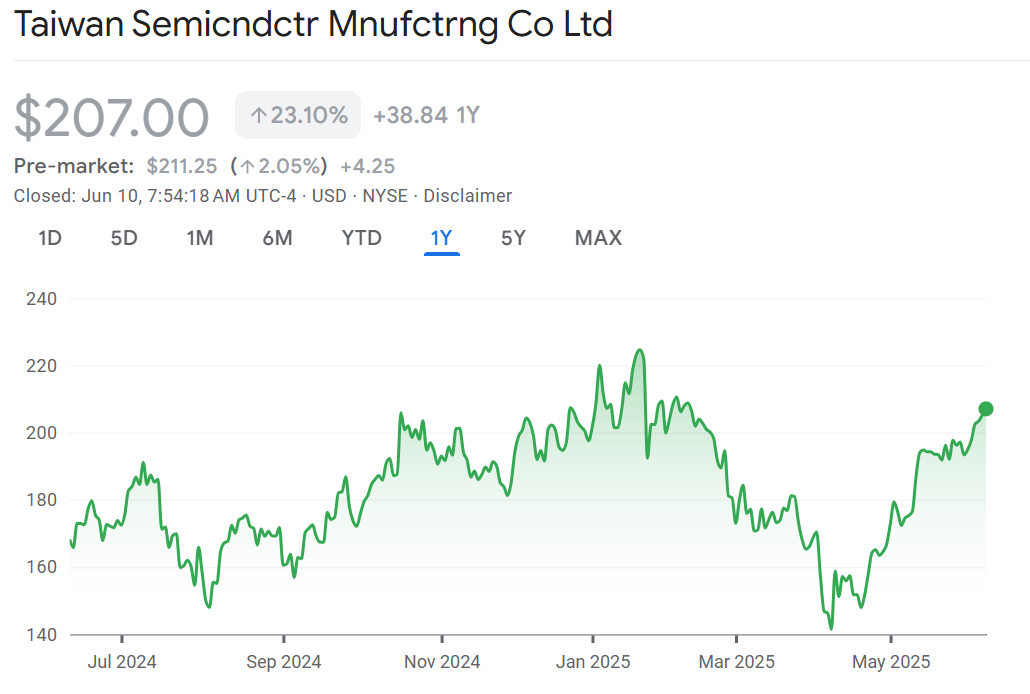Viewport: 1030px width, 694px height.
Task: Click the up arrow in the 23.10% badge
Action: (x=258, y=116)
